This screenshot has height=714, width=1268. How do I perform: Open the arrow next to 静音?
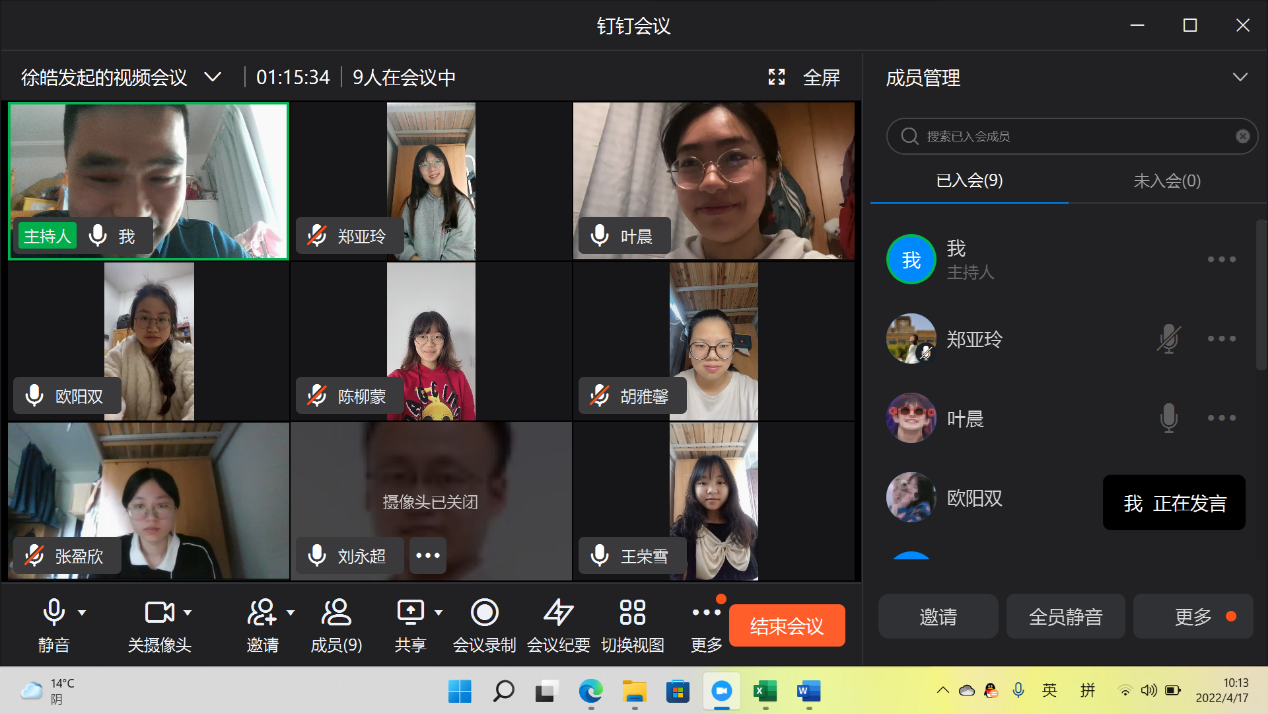tap(82, 612)
